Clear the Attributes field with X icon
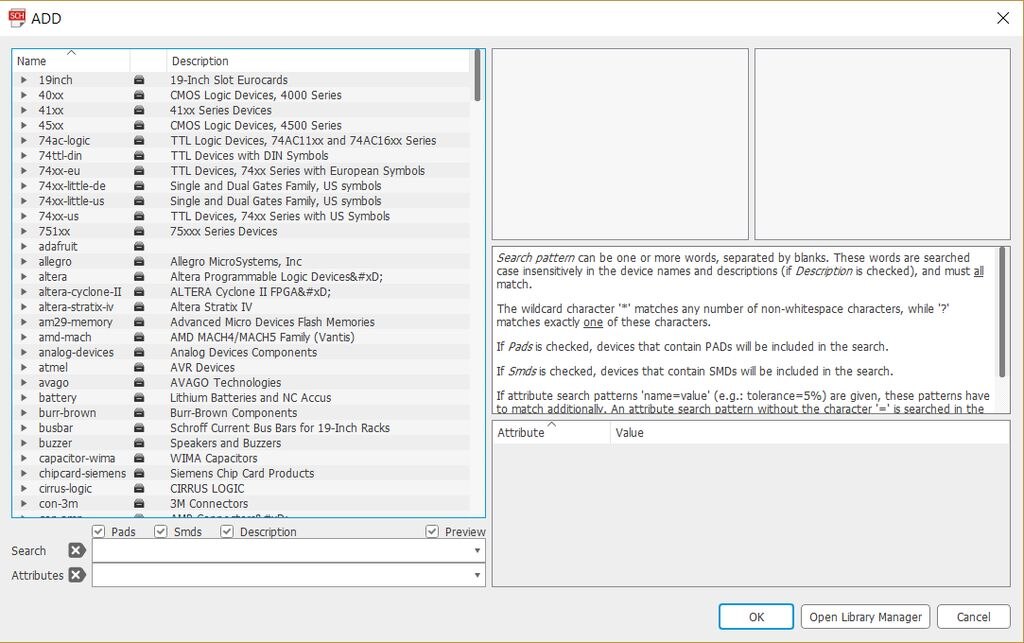 tap(76, 574)
